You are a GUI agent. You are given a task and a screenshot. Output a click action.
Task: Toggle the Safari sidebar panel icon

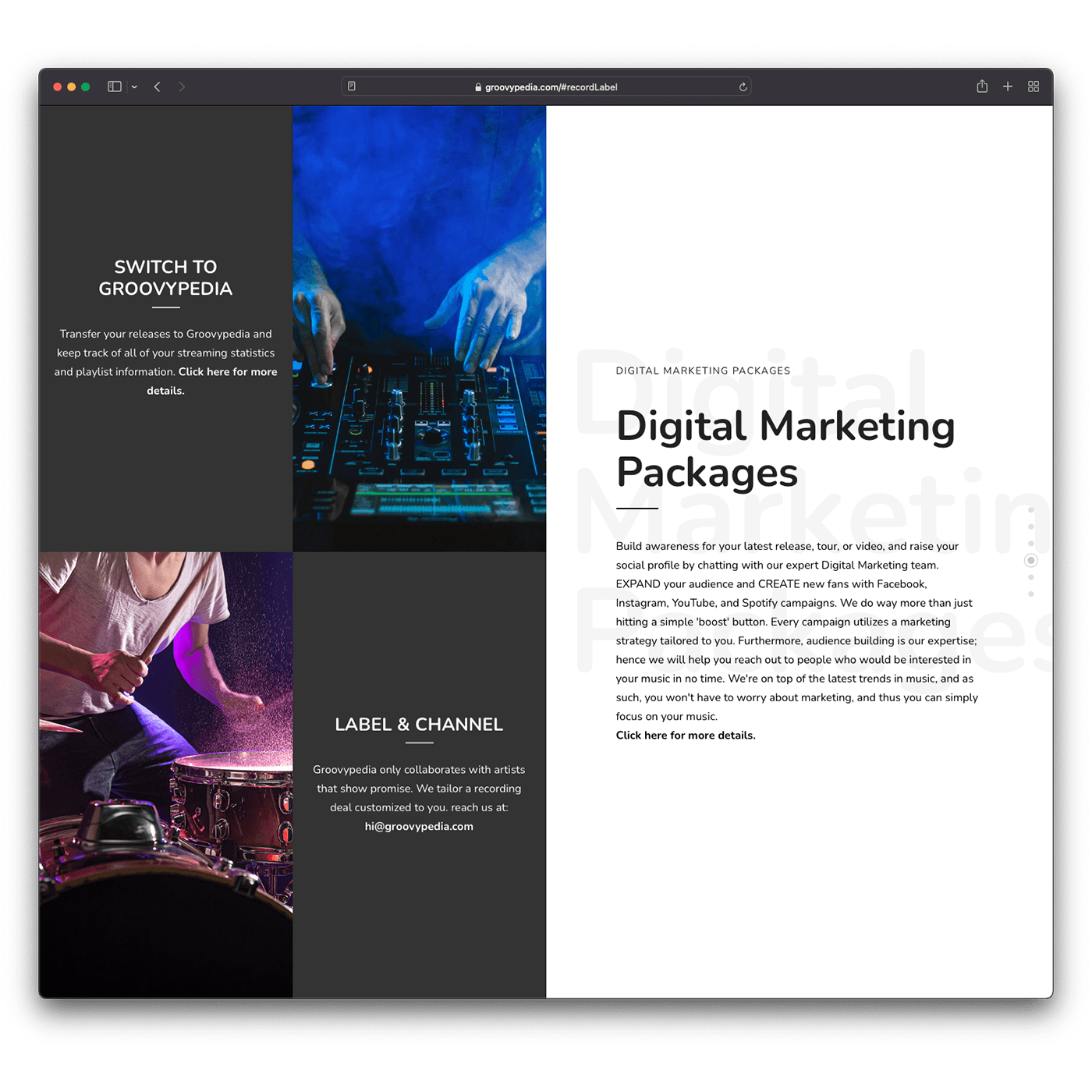[x=115, y=87]
